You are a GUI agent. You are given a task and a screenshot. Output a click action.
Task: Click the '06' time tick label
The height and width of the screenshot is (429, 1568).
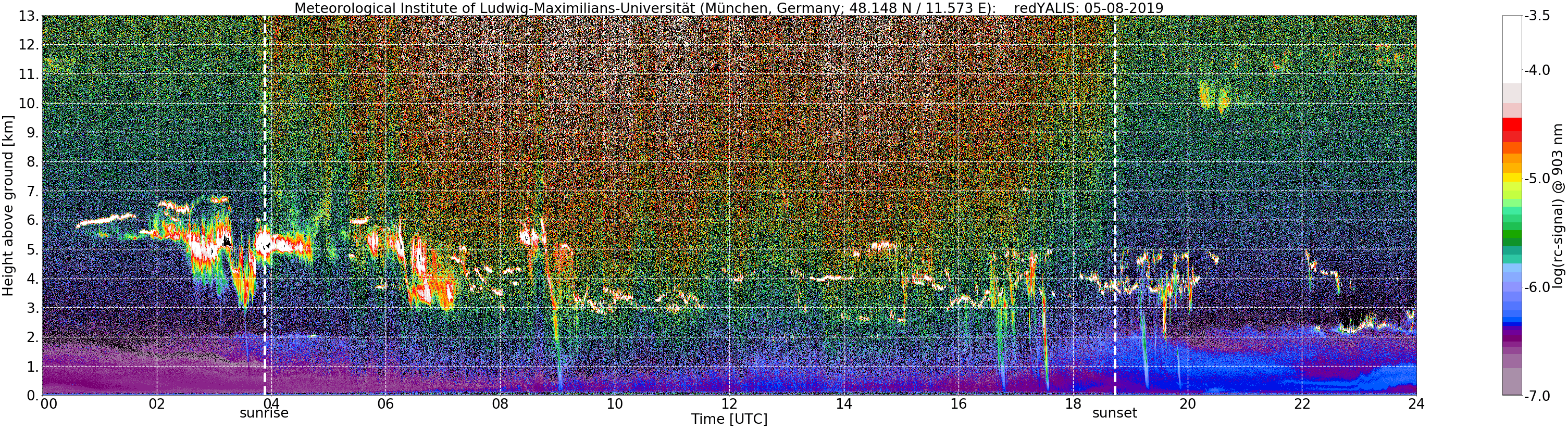click(x=385, y=403)
